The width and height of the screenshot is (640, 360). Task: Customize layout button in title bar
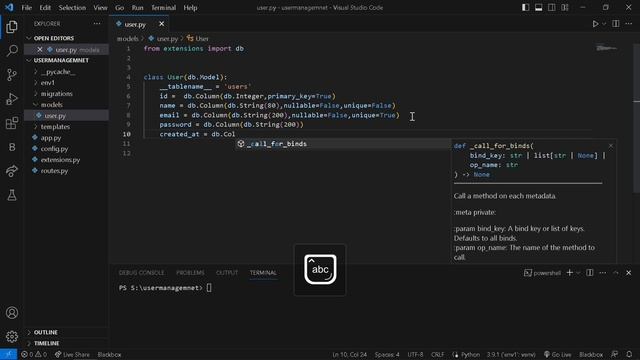point(565,8)
